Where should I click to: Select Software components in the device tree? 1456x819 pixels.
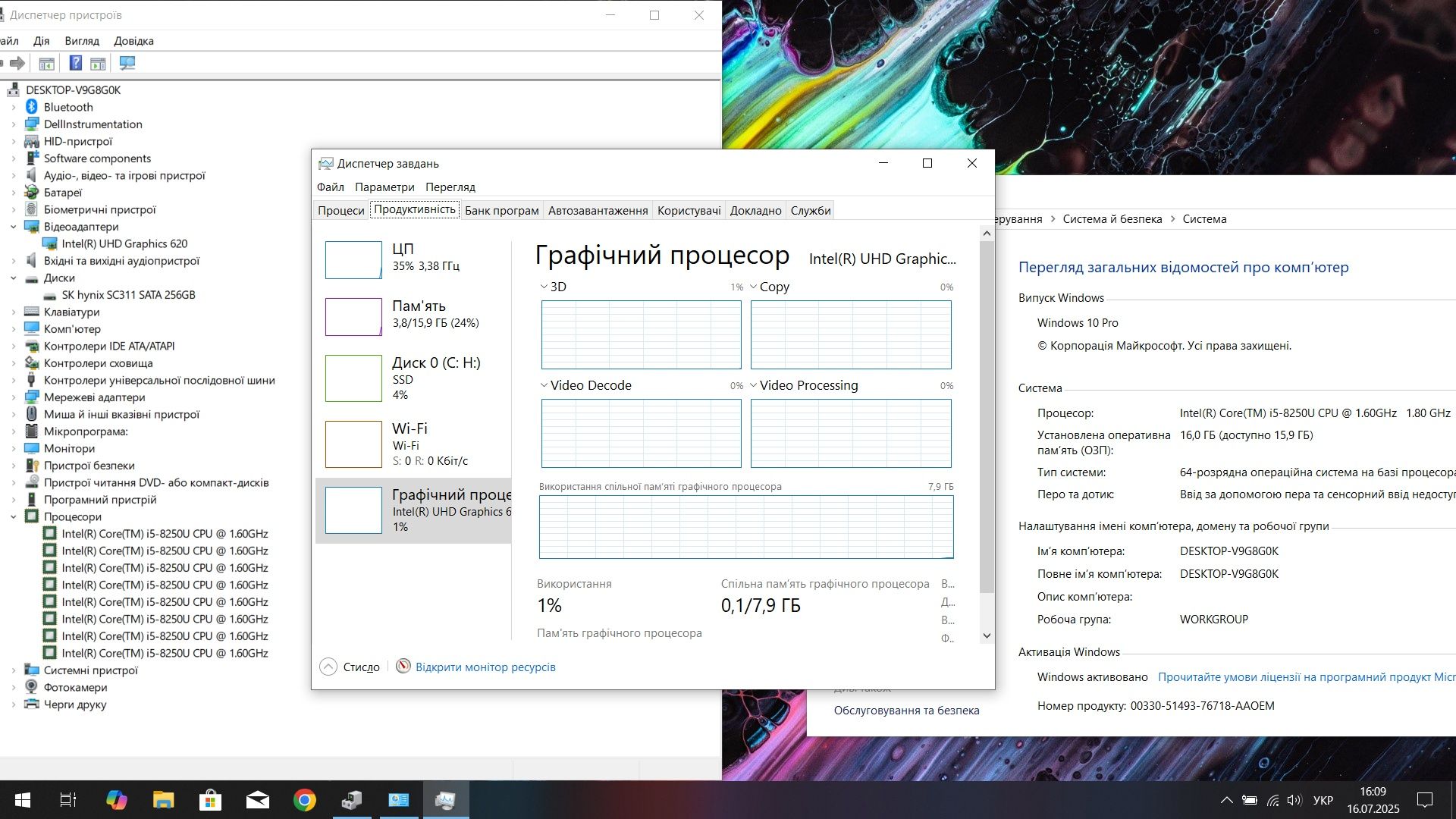97,158
